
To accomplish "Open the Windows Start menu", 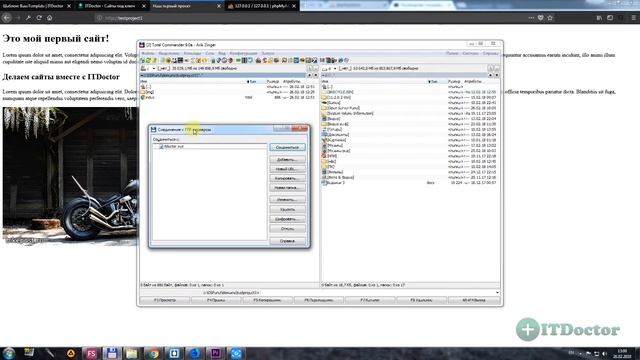I will [x=9, y=353].
